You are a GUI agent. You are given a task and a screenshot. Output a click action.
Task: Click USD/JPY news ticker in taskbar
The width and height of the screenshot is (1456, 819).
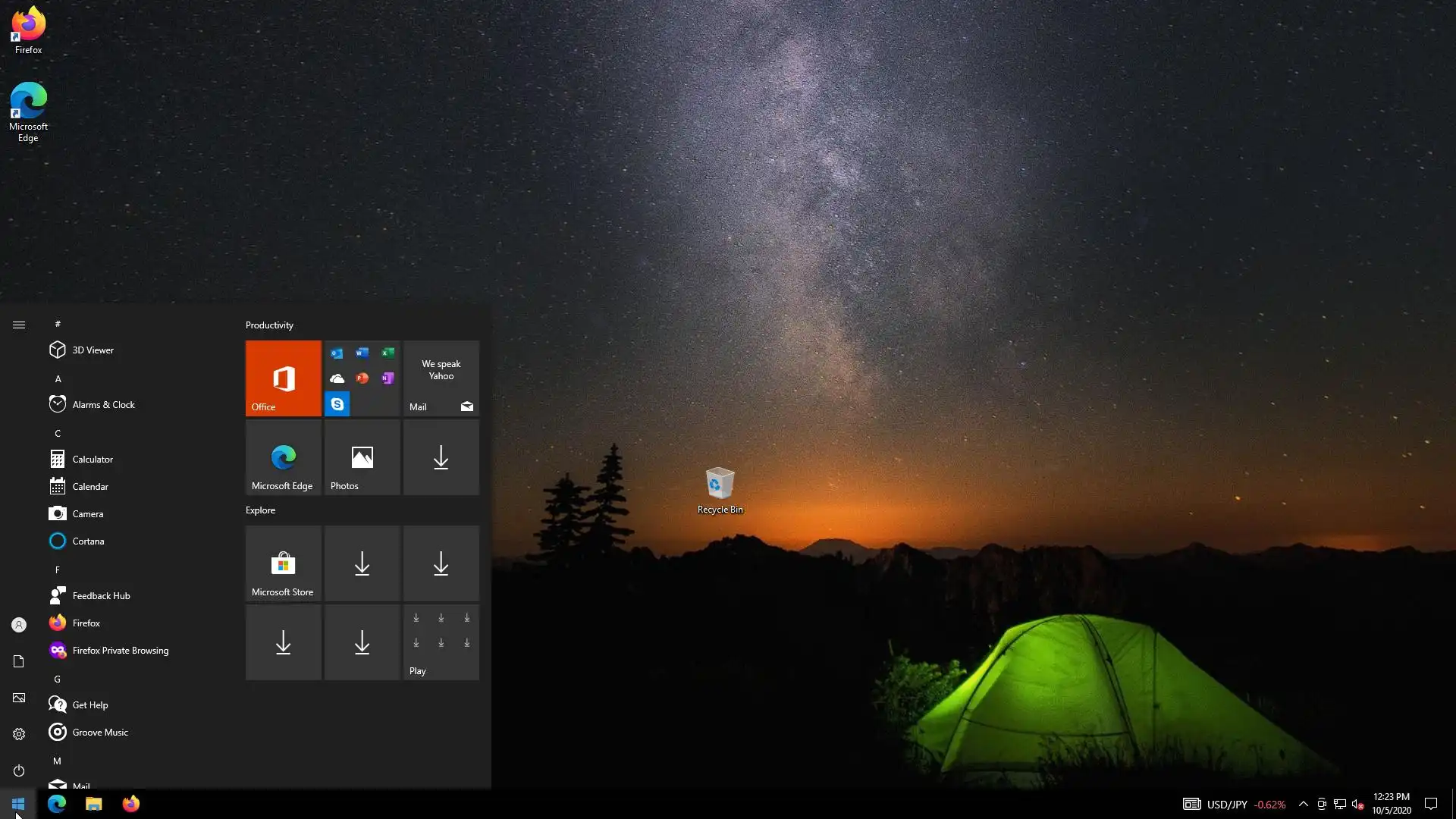[1234, 804]
